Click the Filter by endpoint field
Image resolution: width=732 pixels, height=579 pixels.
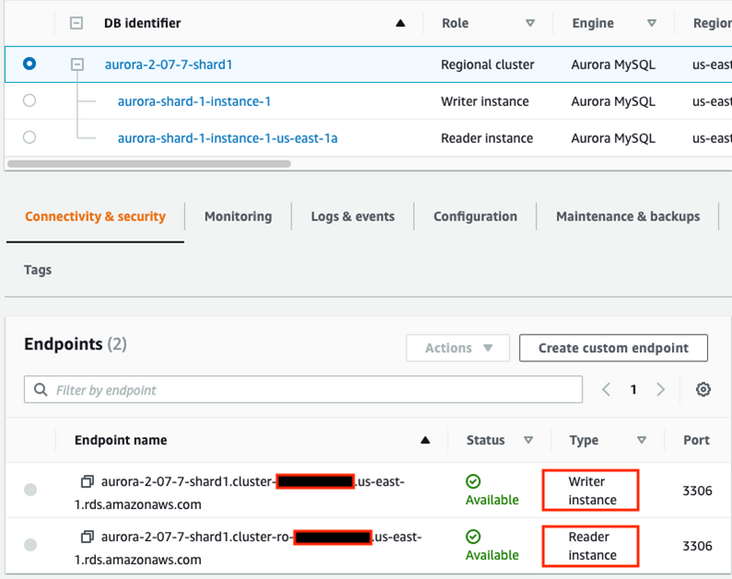(x=303, y=389)
